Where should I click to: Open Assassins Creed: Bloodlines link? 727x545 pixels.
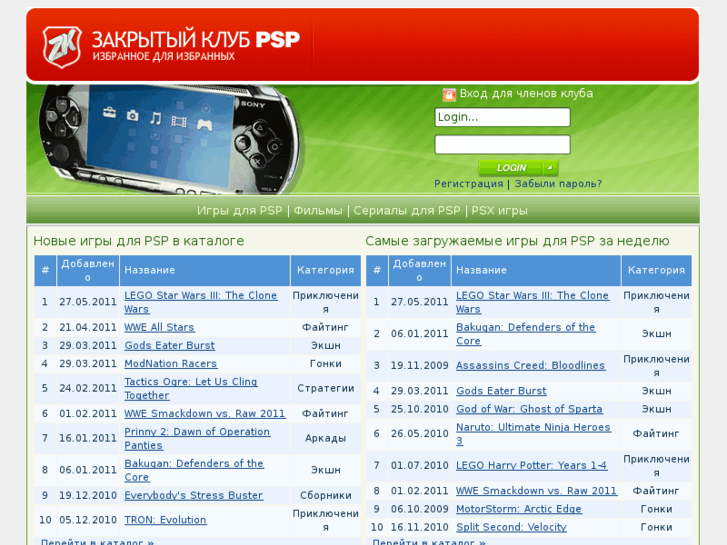point(530,365)
